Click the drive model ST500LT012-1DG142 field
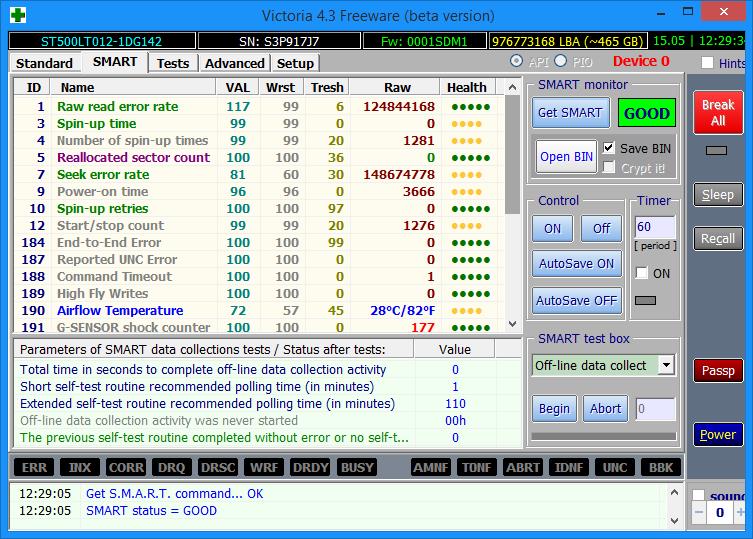The width and height of the screenshot is (753, 539). pyautogui.click(x=102, y=41)
